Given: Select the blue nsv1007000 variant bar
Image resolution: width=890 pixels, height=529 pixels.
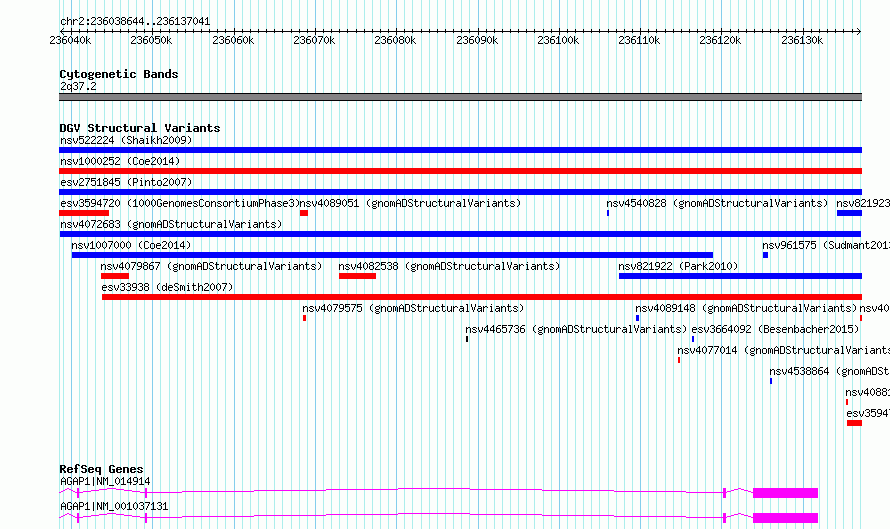Looking at the screenshot, I should click(x=392, y=255).
